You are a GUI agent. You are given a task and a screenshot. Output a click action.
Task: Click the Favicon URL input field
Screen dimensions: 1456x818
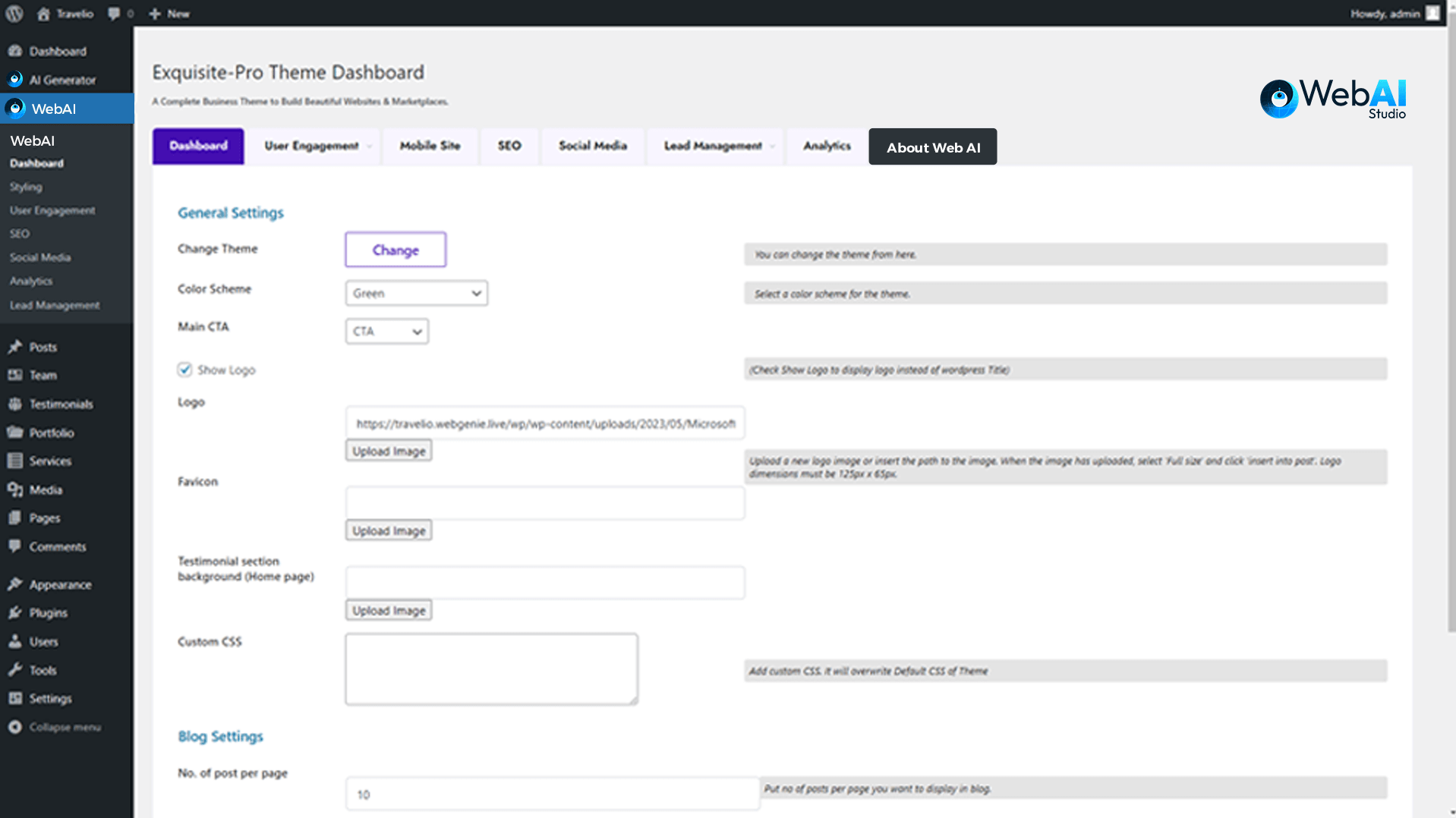(545, 503)
